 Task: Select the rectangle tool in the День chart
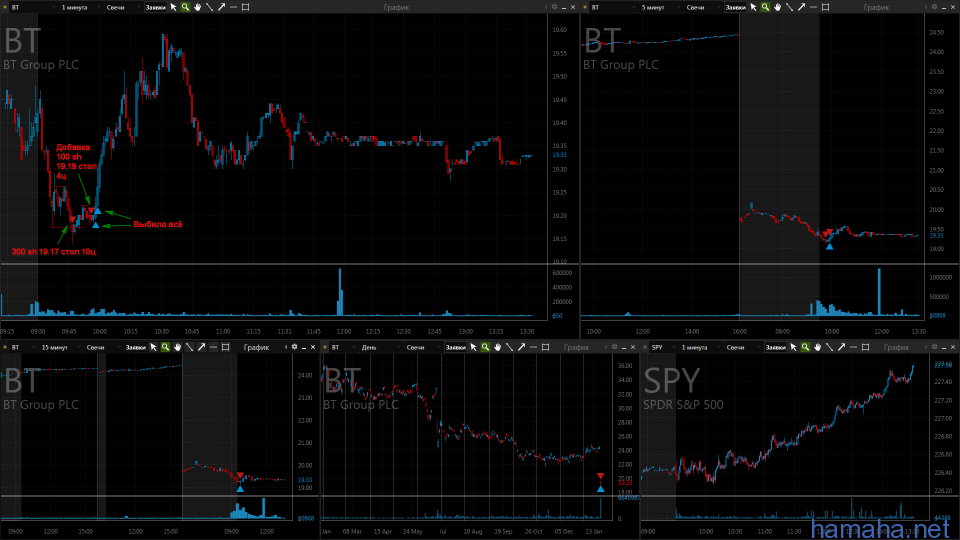coord(546,347)
